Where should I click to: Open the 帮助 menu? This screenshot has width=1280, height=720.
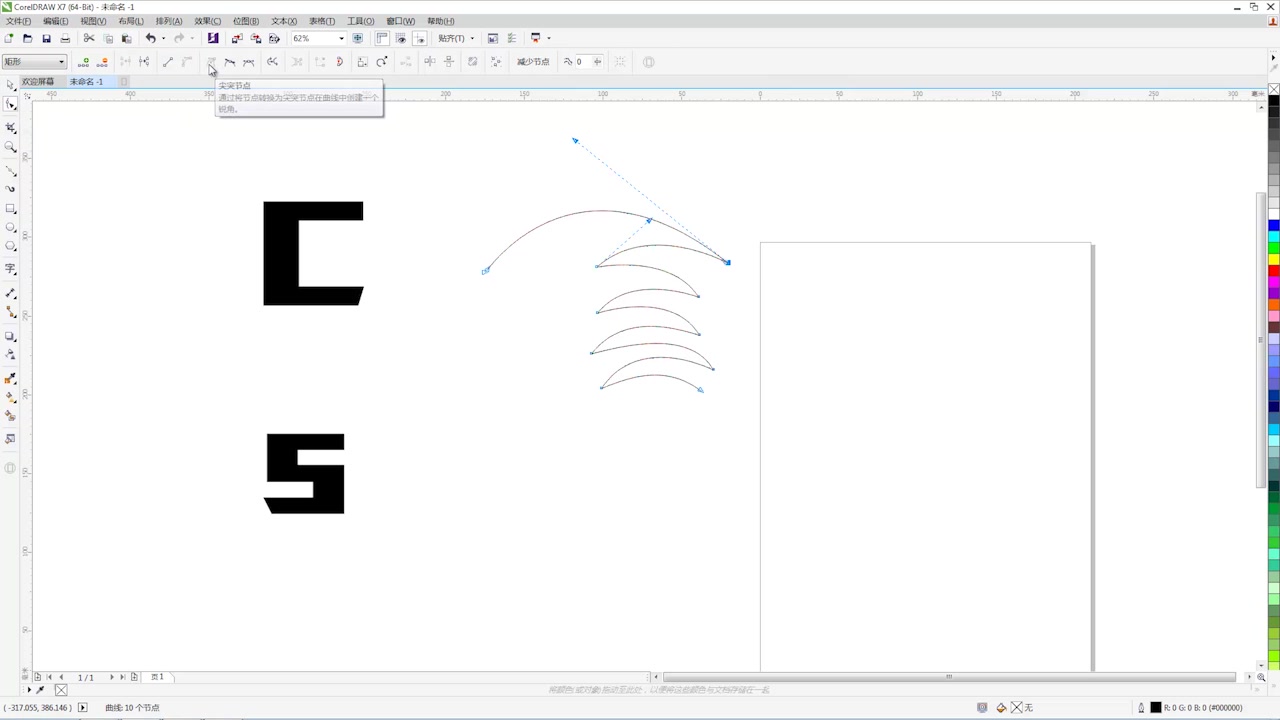[440, 21]
